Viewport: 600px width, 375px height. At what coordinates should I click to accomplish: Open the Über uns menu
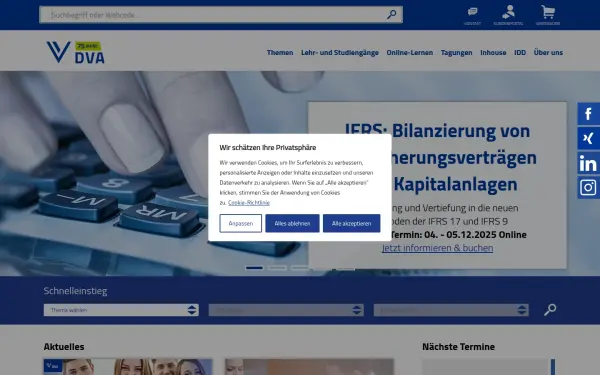(x=548, y=52)
